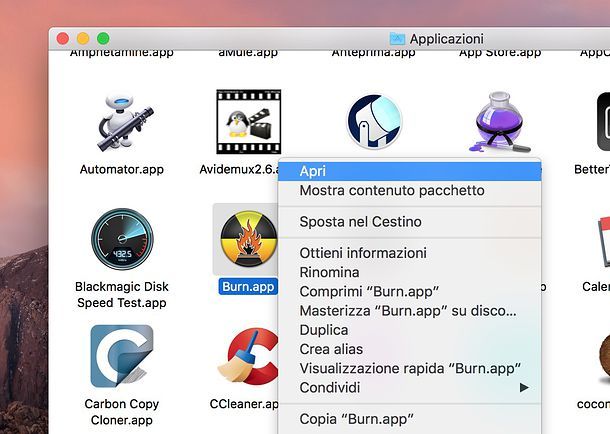Click the Applicazioni window title text
Screen dimensions: 610x434
(447, 39)
